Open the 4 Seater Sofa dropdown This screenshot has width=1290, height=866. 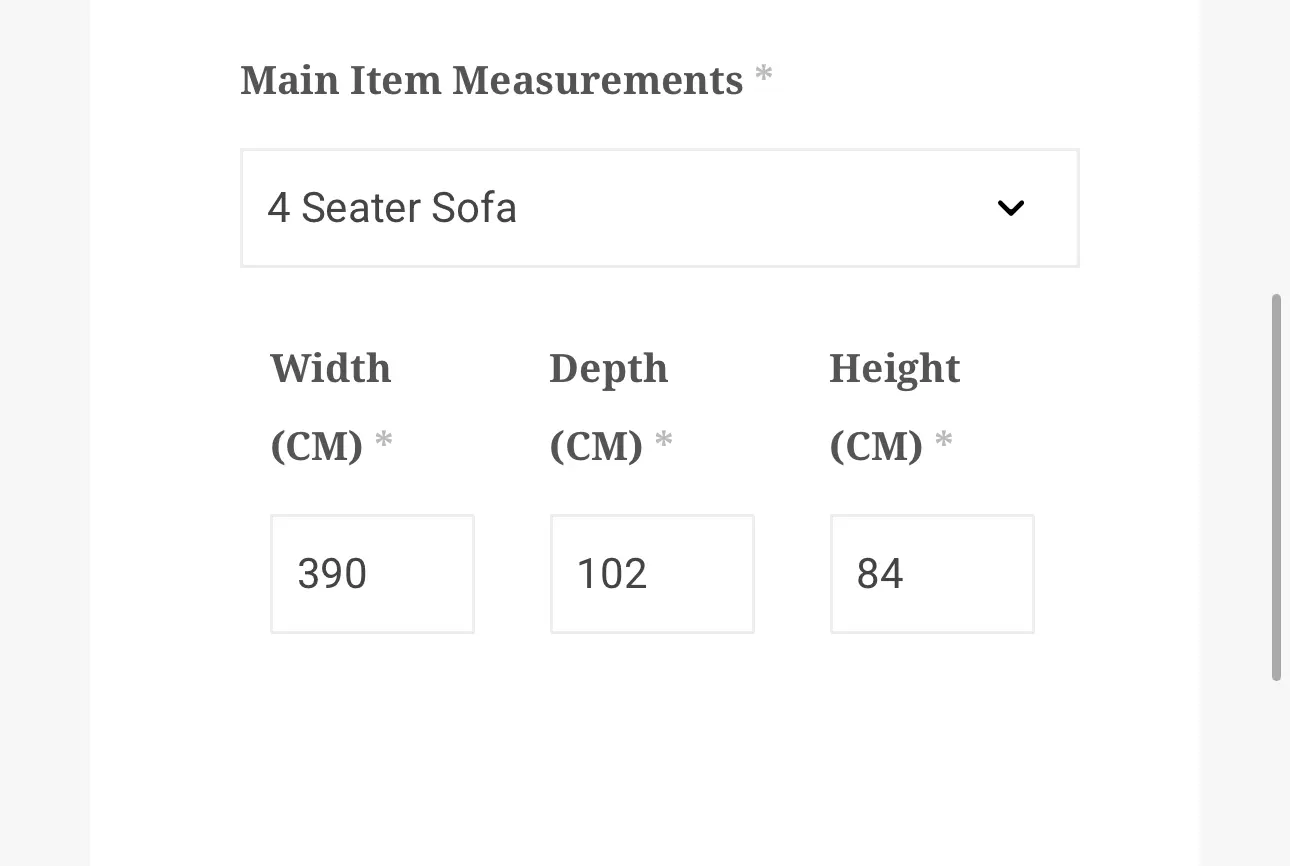(x=660, y=208)
